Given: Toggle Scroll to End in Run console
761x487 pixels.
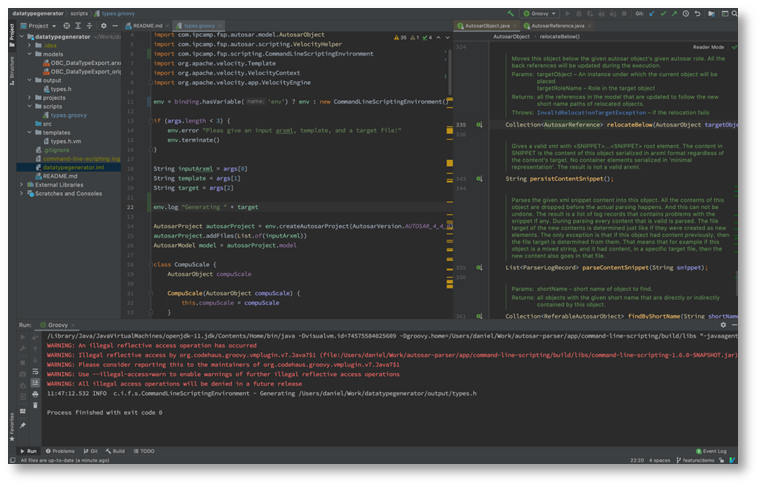Looking at the screenshot, I should 35,383.
